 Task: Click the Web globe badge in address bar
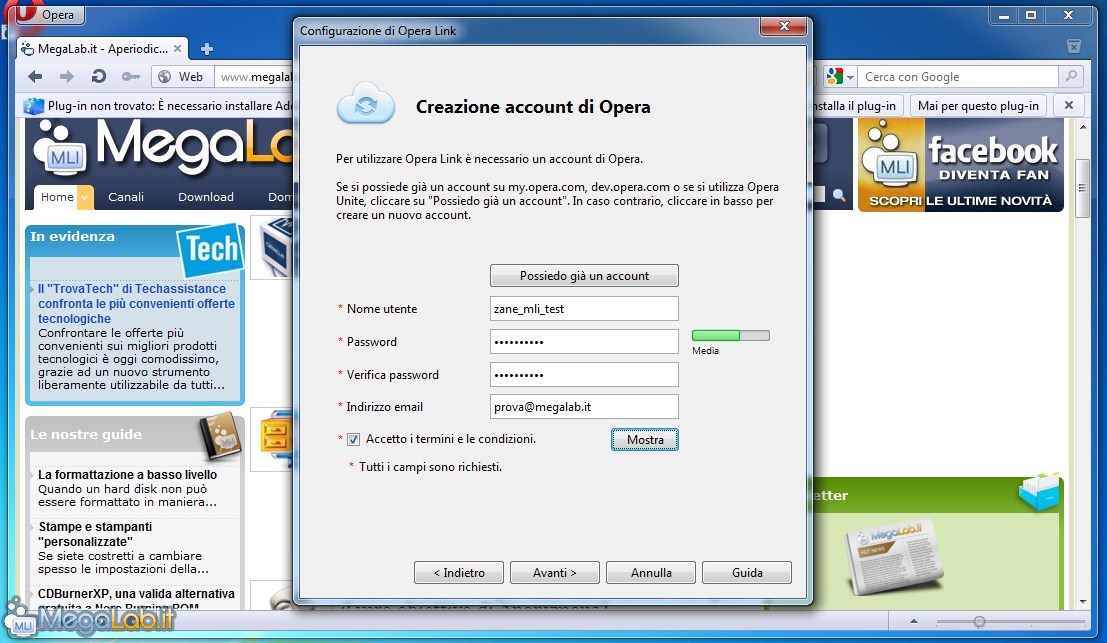[181, 76]
